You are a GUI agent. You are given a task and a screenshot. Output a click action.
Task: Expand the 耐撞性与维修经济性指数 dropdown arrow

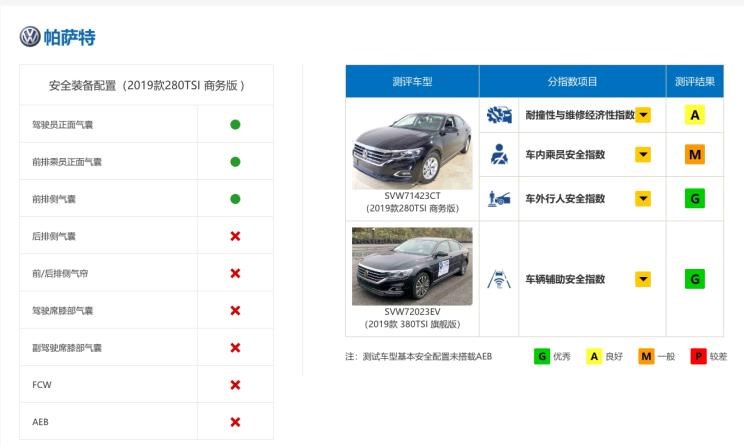[x=643, y=115]
